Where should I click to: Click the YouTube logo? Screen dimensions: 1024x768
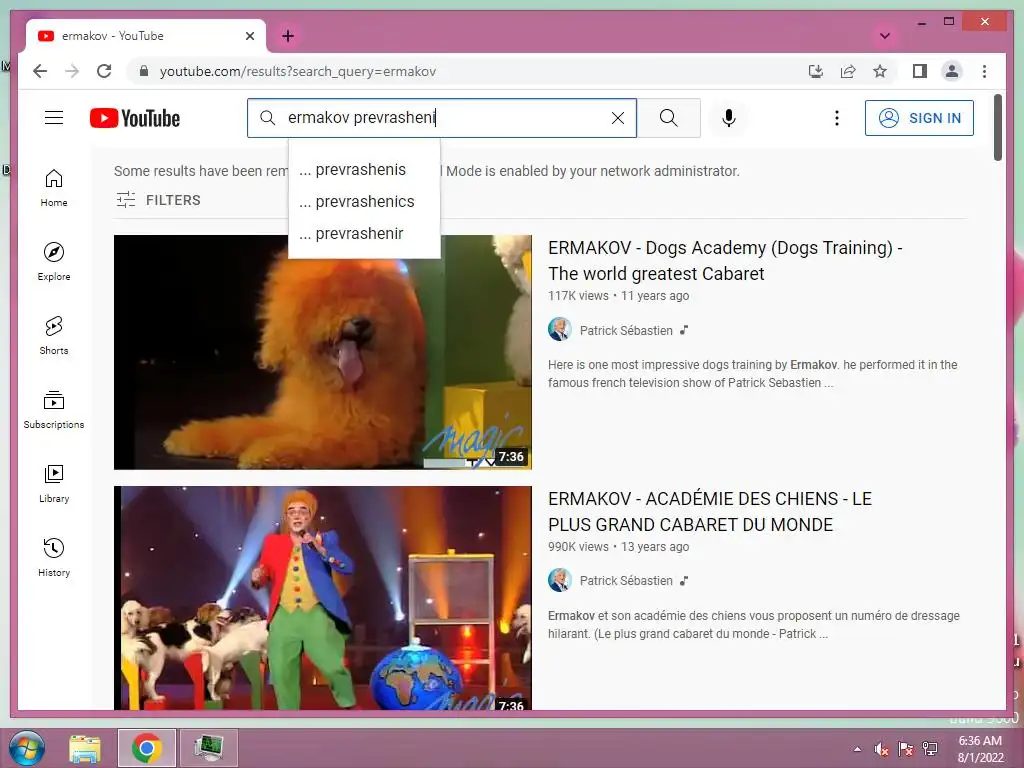[x=135, y=118]
